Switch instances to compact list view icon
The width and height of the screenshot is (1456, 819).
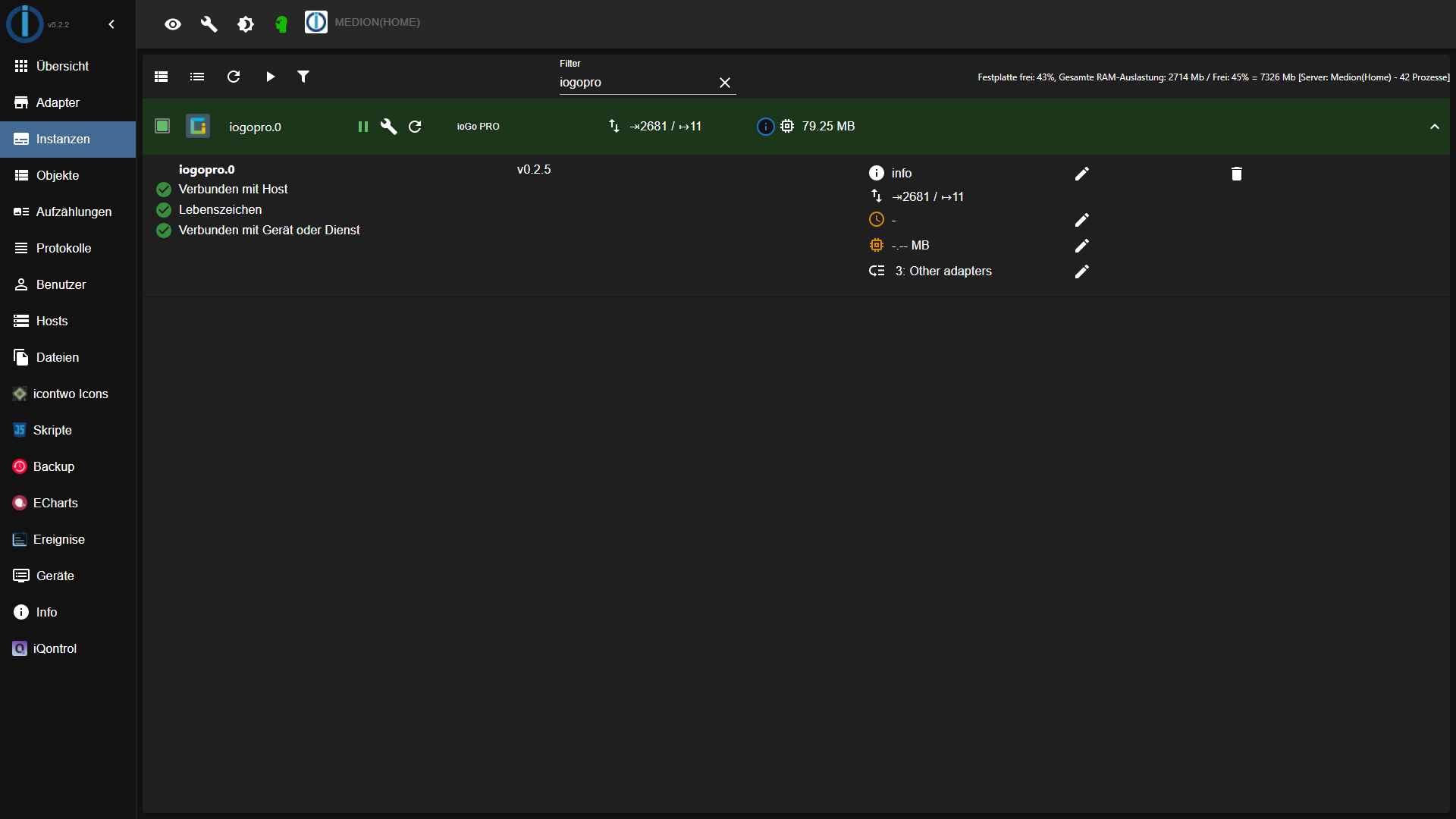tap(197, 77)
